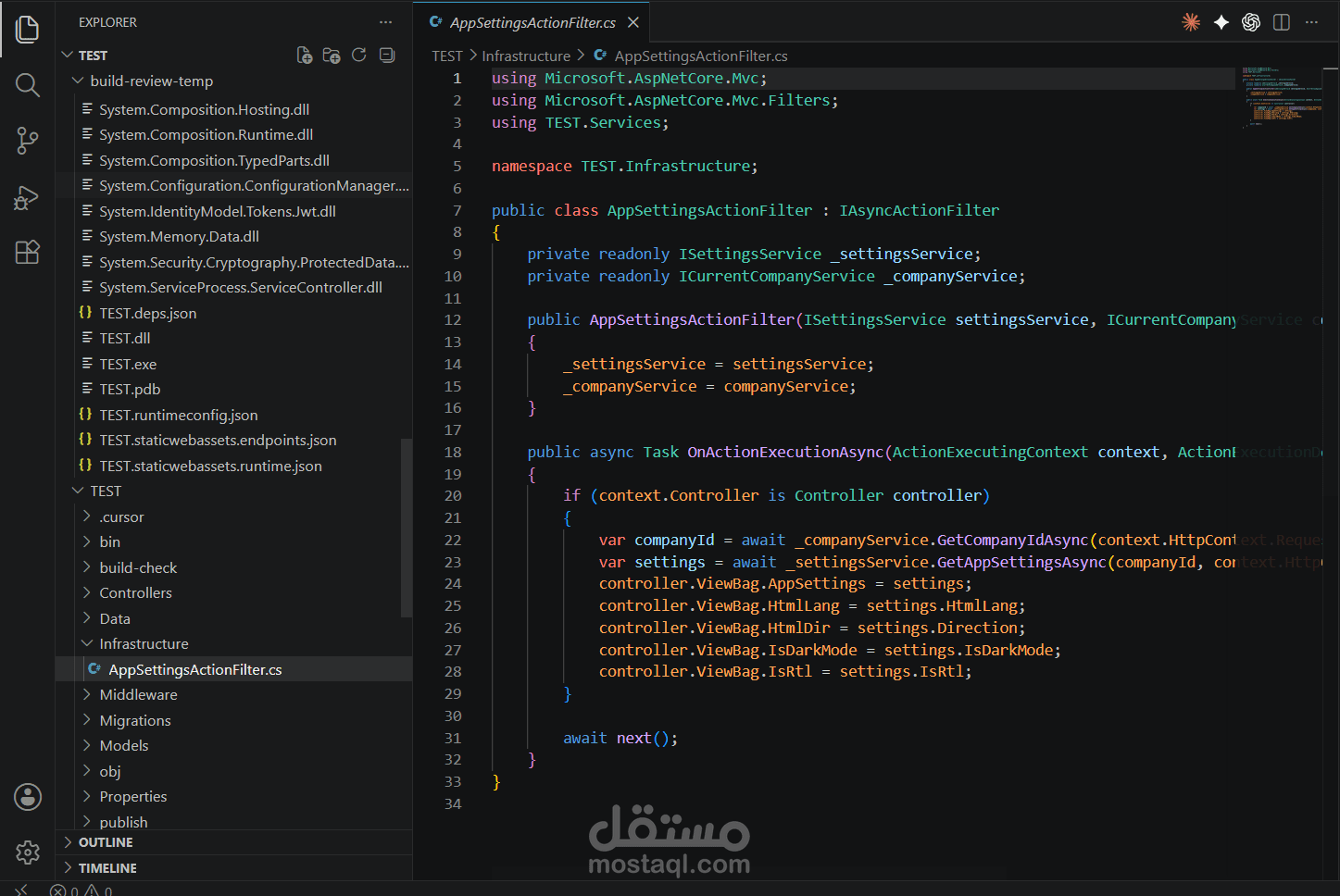Screen dimensions: 1340x896
Task: Collapse the build-review-temp folder
Action: [78, 81]
